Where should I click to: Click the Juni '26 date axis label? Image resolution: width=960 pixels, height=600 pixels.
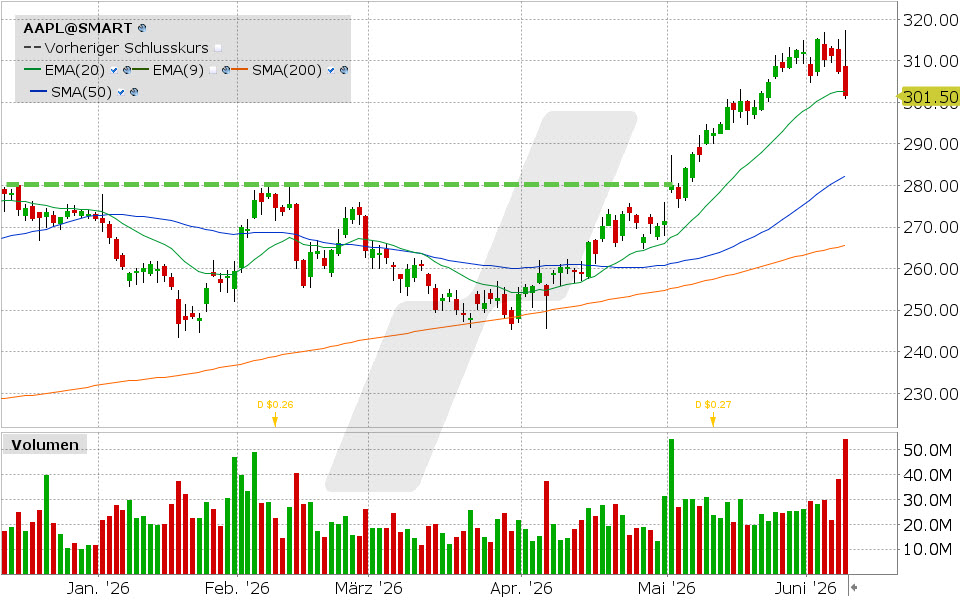click(805, 588)
